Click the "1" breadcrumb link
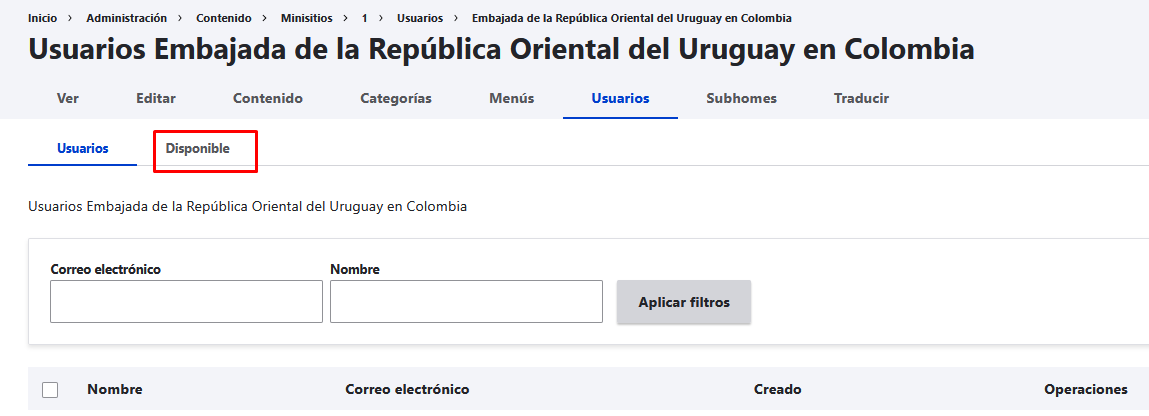This screenshot has width=1149, height=416. (365, 18)
